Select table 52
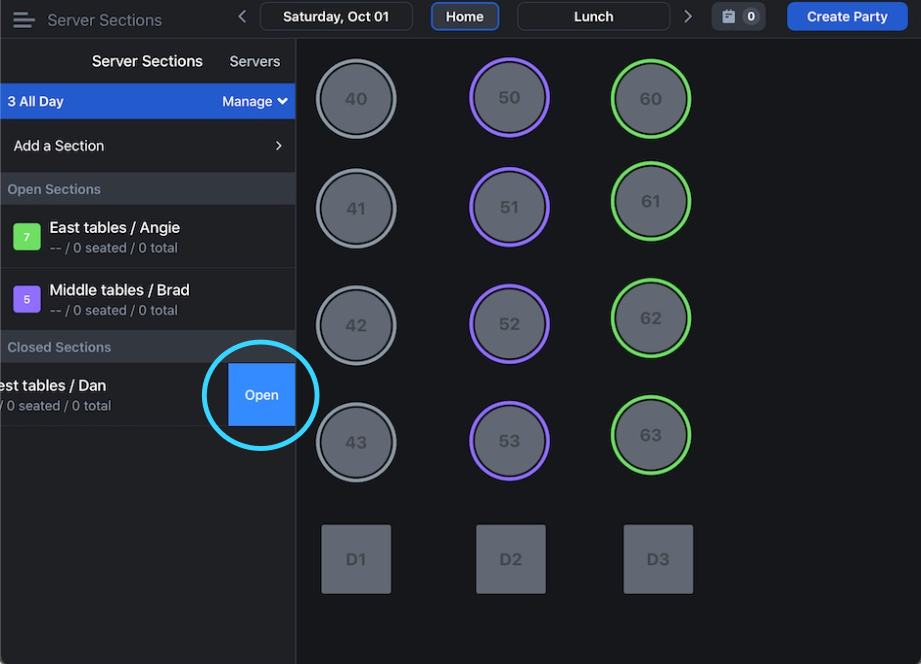Viewport: 921px width, 664px height. [x=509, y=324]
